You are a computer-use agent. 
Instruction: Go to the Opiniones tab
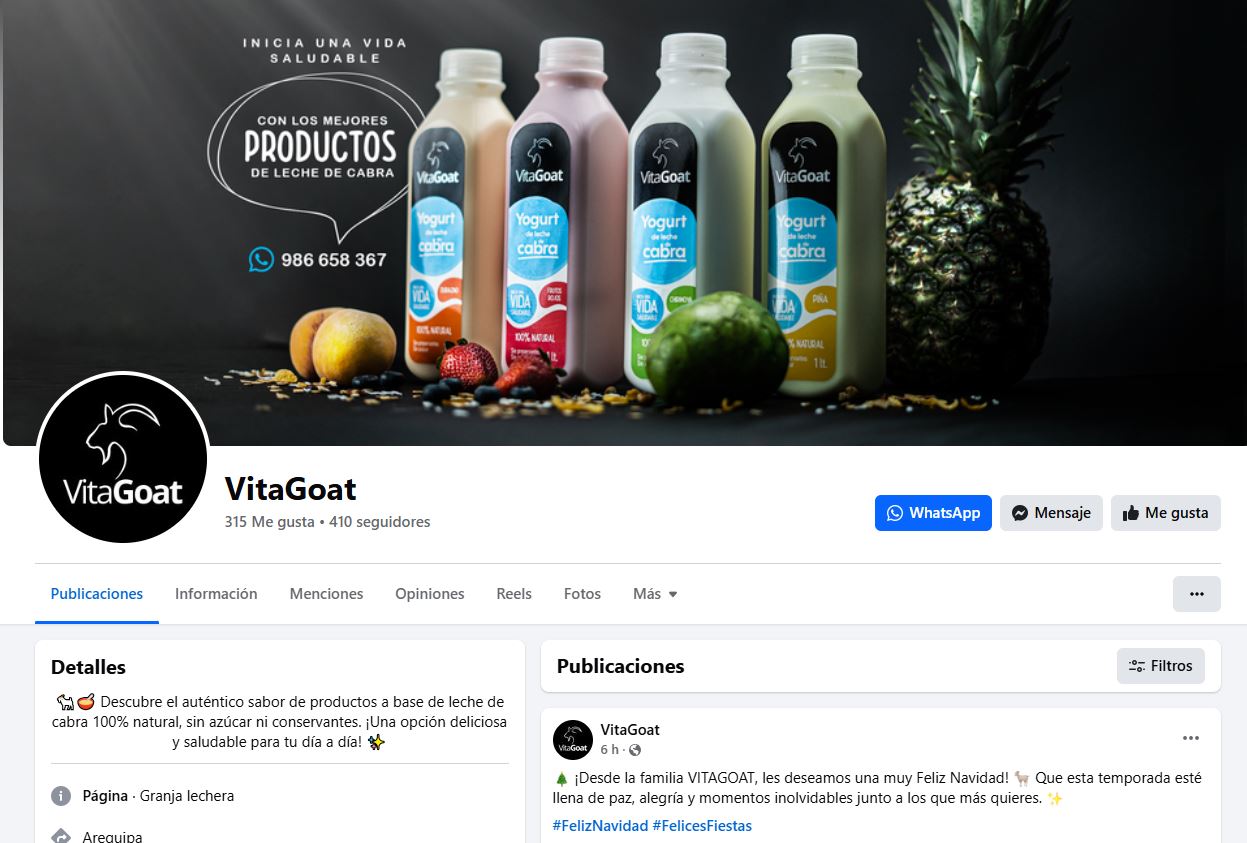[x=429, y=594]
